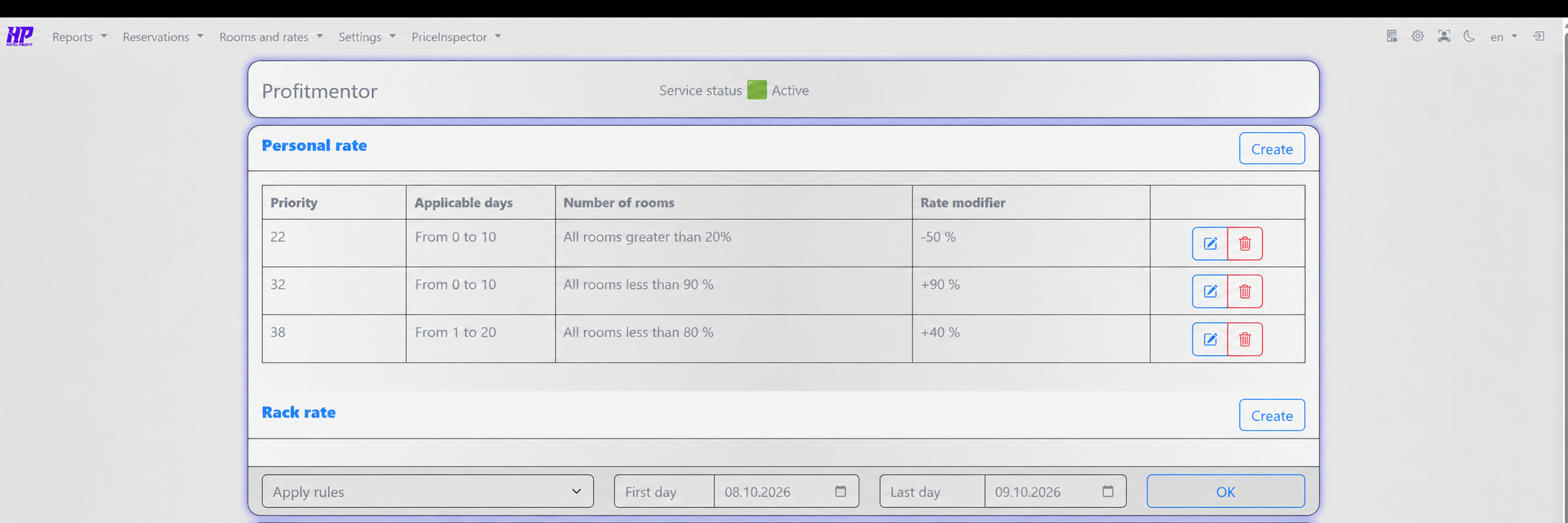Screen dimensions: 1568x523
Task: Click the Personal rate heading
Action: (314, 145)
